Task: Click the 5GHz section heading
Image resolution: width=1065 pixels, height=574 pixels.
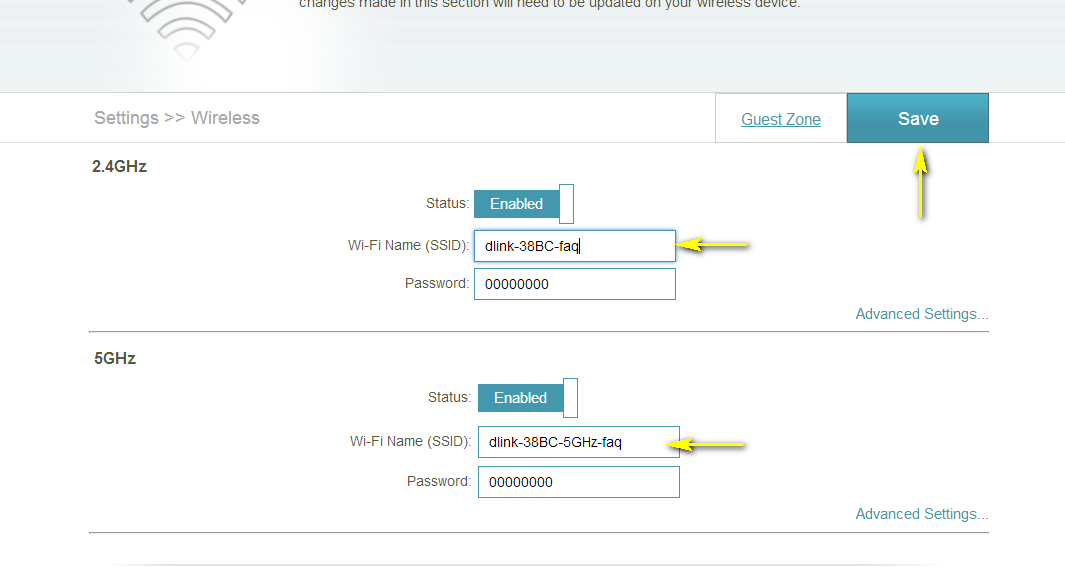Action: (x=115, y=358)
